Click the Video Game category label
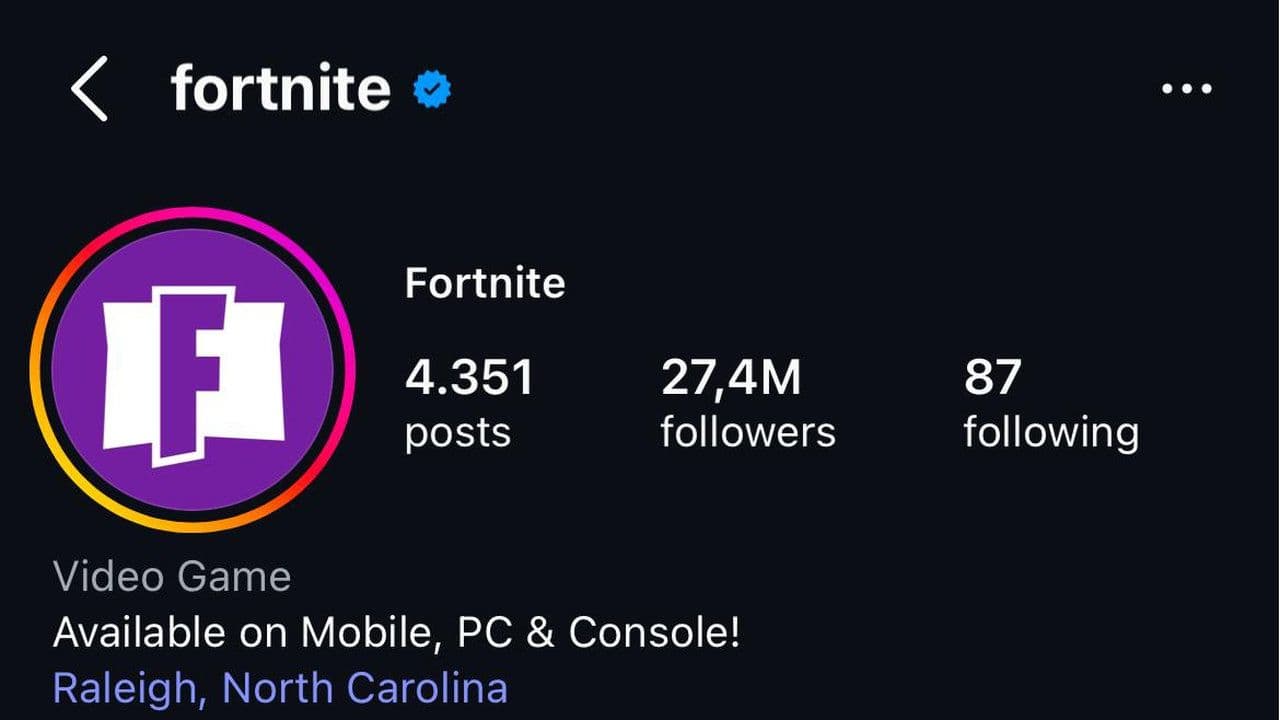This screenshot has height=720, width=1280. pyautogui.click(x=172, y=577)
